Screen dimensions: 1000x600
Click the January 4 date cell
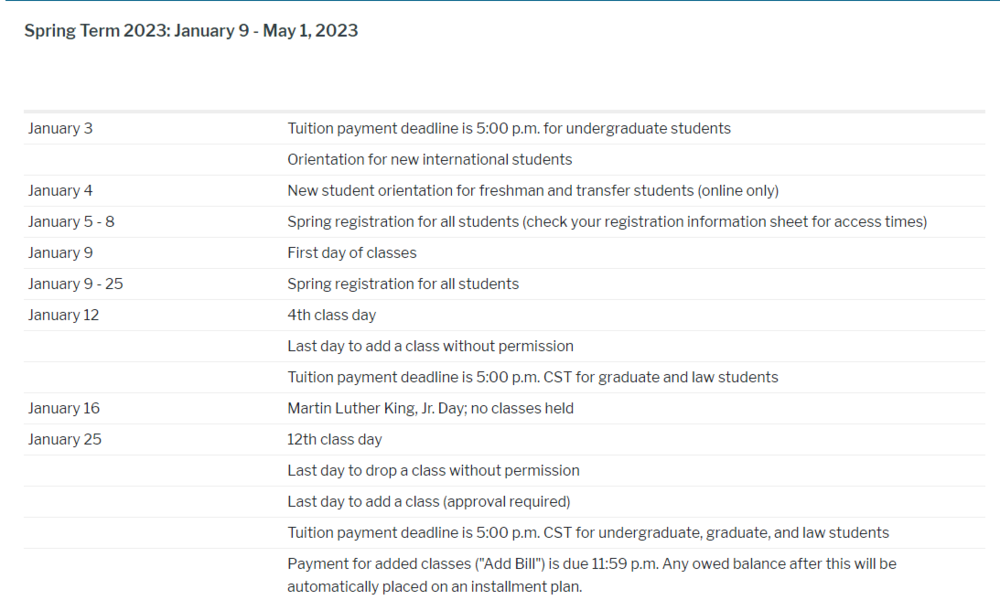tap(60, 190)
